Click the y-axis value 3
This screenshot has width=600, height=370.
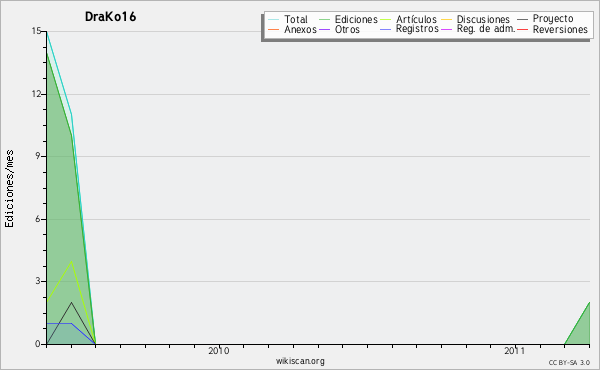[x=38, y=281]
